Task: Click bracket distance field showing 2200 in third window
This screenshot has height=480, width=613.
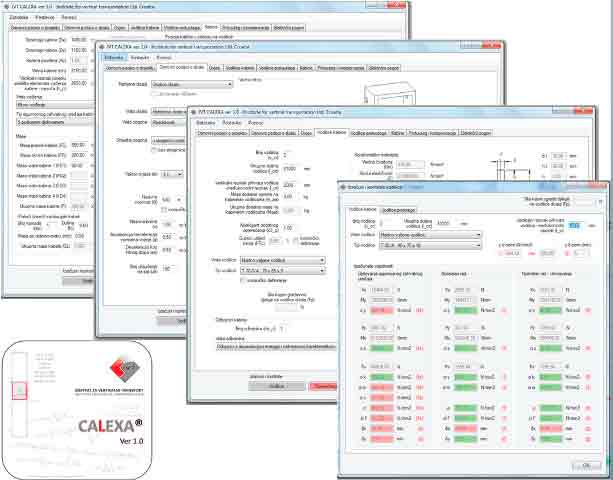Action: [x=292, y=185]
